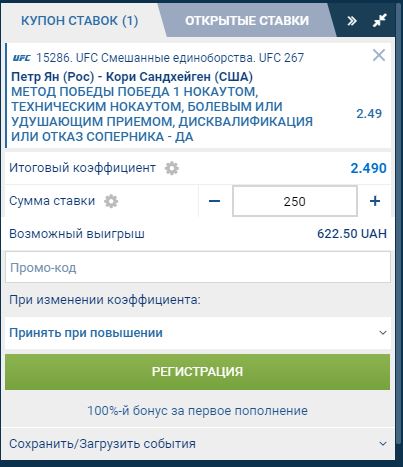
Task: Open settings gear next to Итоговый коэффициент
Action: coord(172,168)
